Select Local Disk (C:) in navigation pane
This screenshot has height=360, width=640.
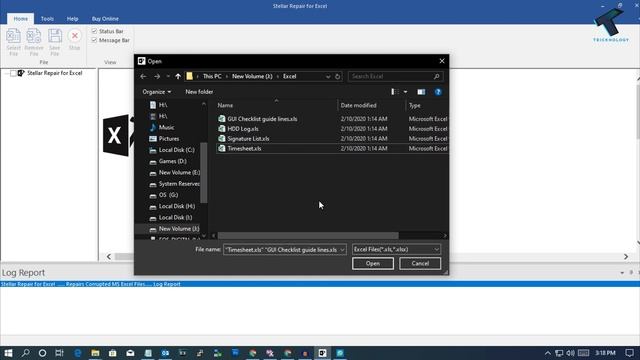click(176, 150)
